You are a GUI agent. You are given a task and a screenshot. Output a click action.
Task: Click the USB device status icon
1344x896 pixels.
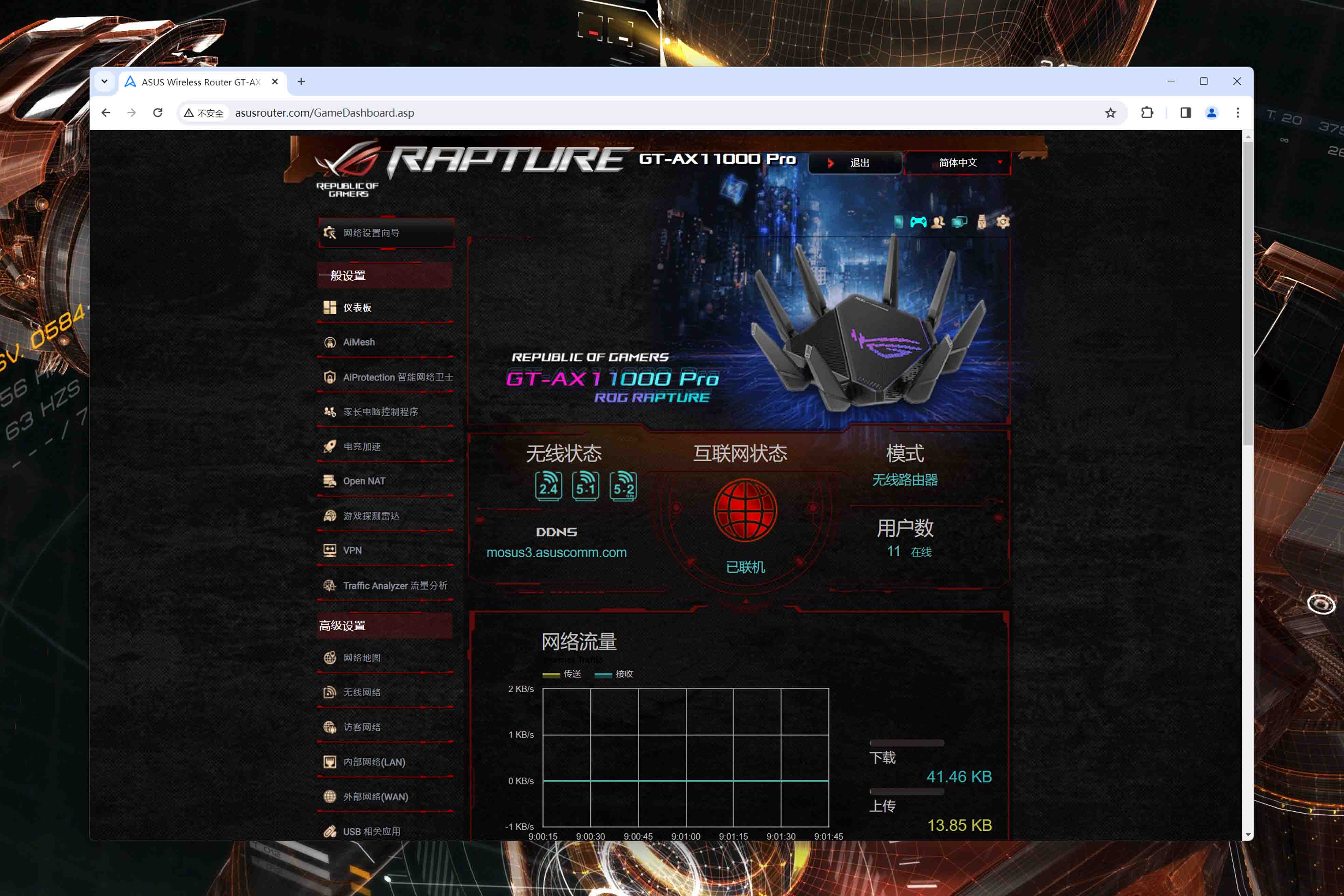981,222
